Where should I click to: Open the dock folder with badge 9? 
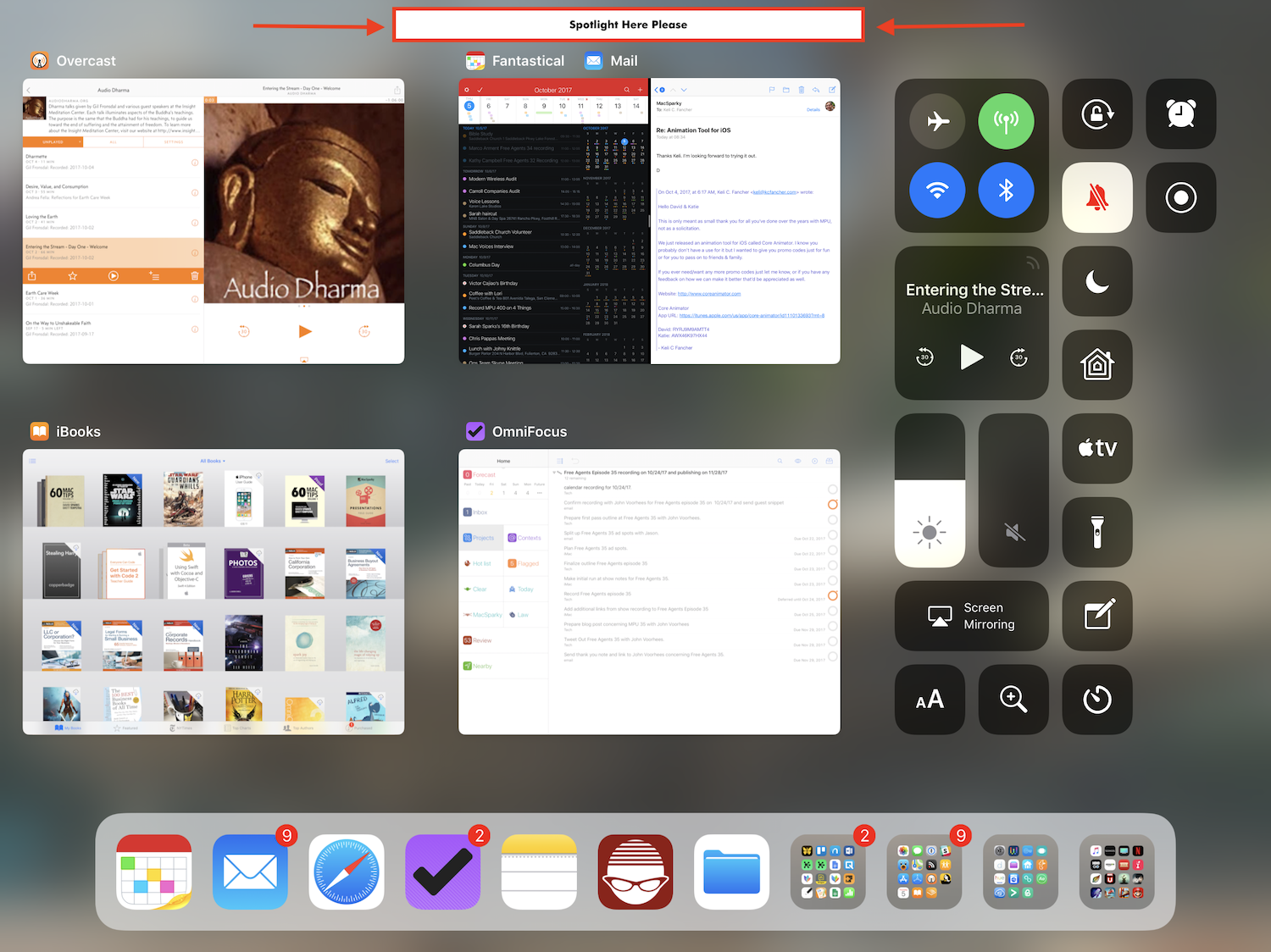pos(924,872)
